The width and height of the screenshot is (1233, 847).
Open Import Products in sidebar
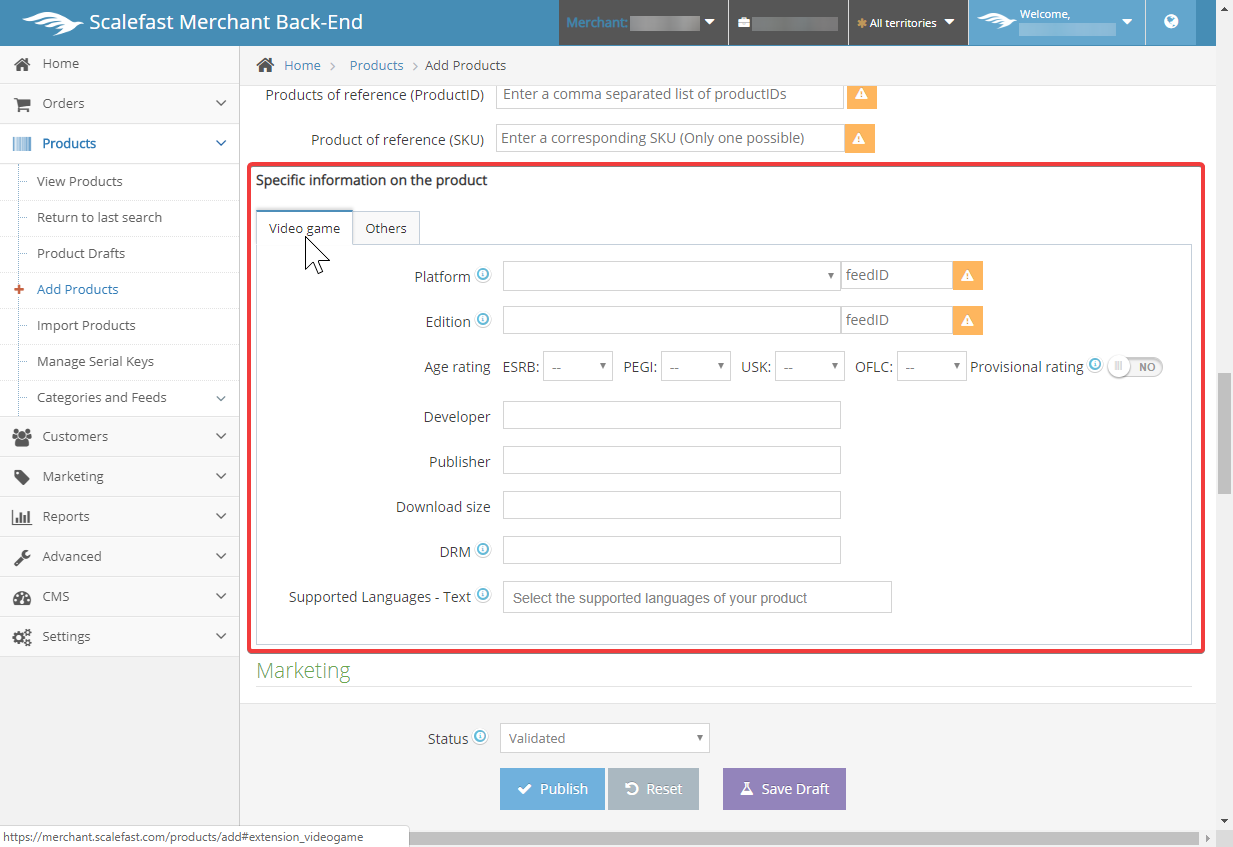(86, 325)
